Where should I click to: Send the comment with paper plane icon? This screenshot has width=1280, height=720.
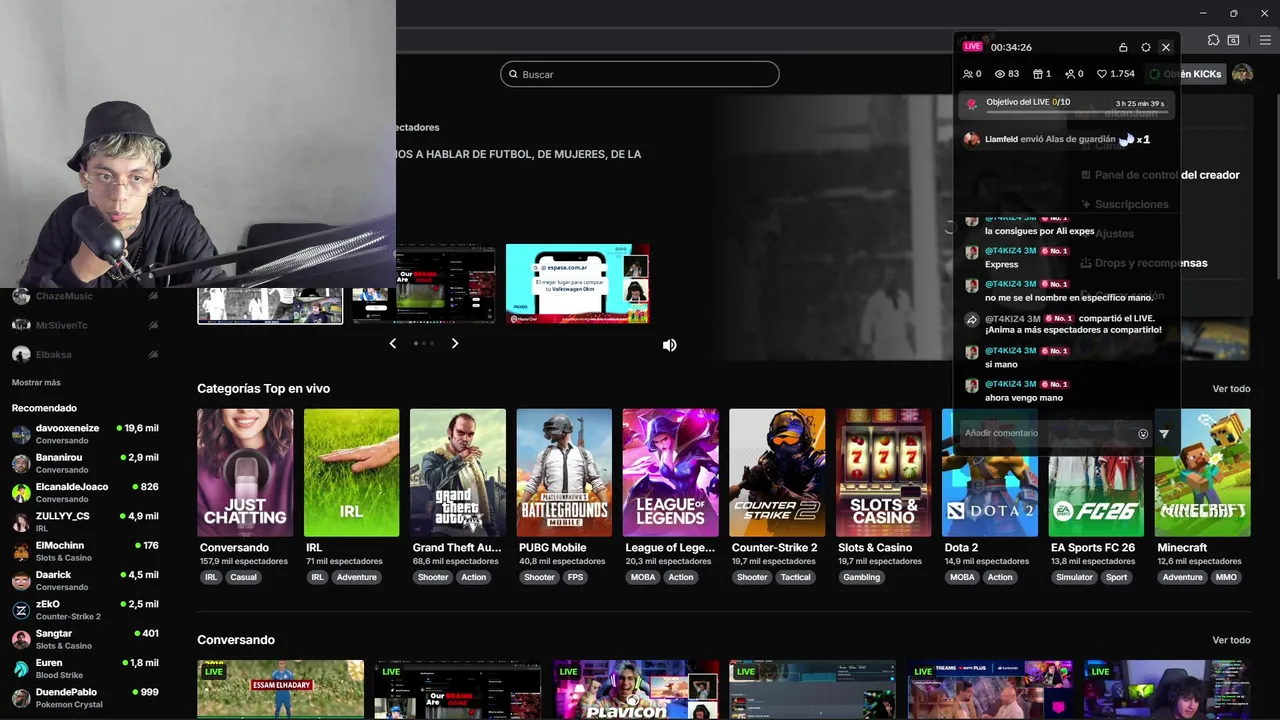pos(1164,434)
